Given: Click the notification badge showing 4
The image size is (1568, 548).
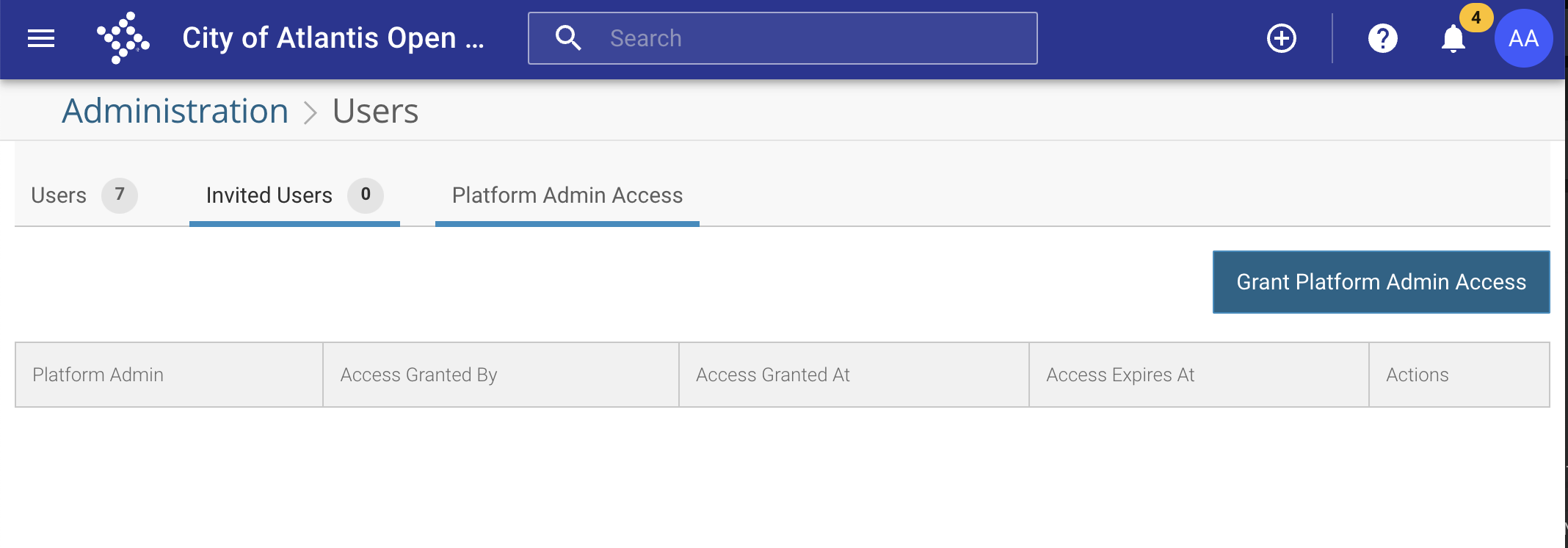Looking at the screenshot, I should 1476,18.
